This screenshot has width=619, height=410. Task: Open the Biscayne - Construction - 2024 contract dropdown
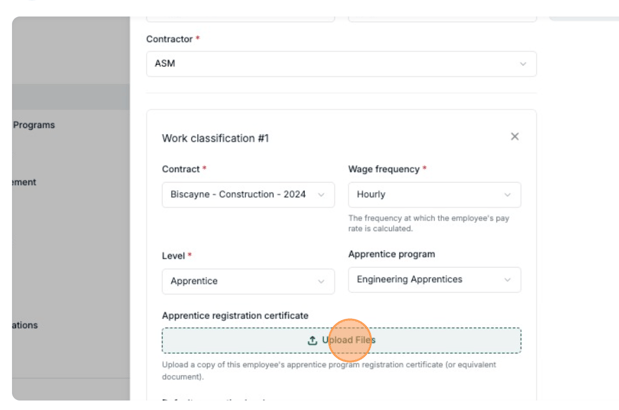coord(240,195)
